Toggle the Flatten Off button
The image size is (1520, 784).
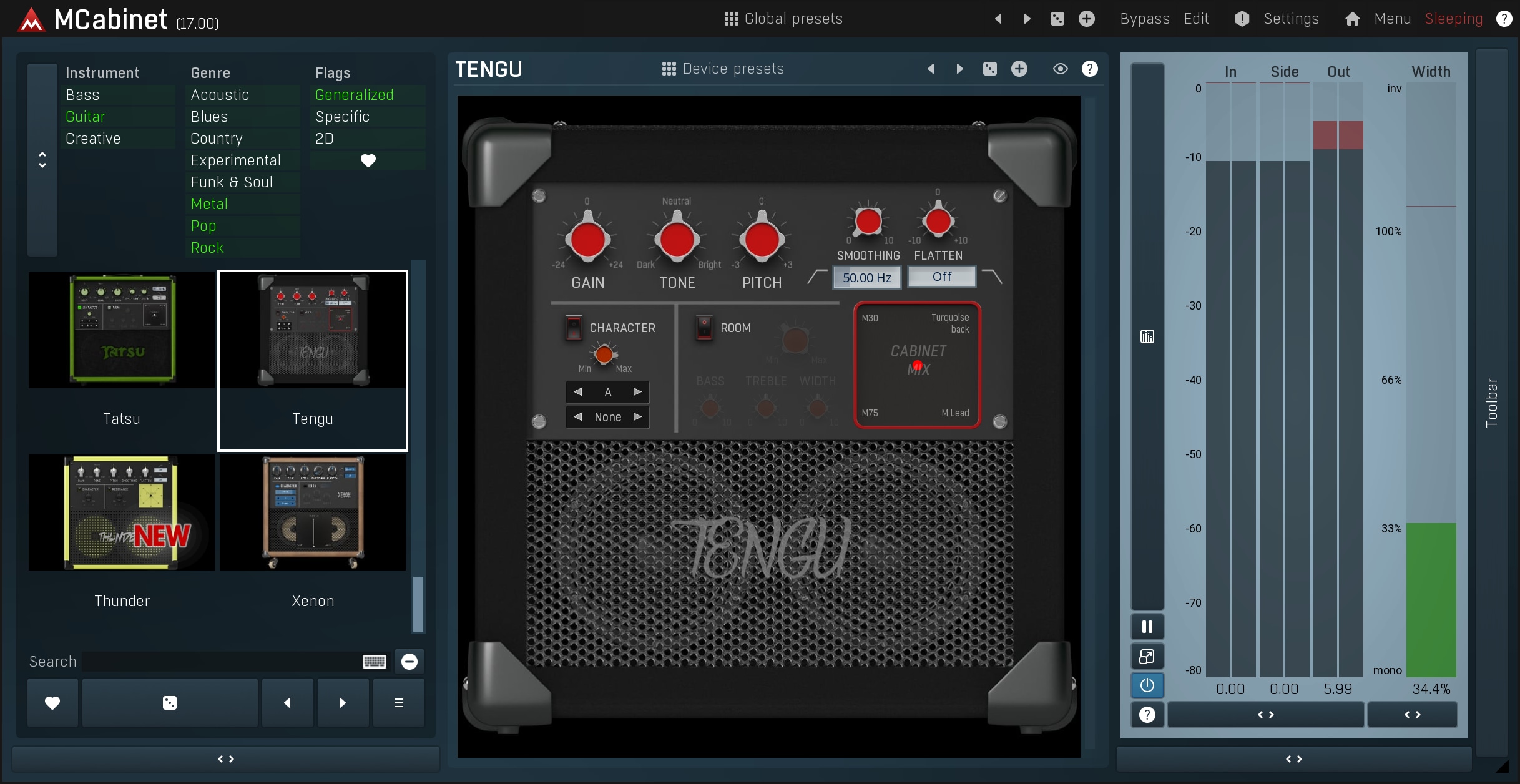pyautogui.click(x=941, y=277)
